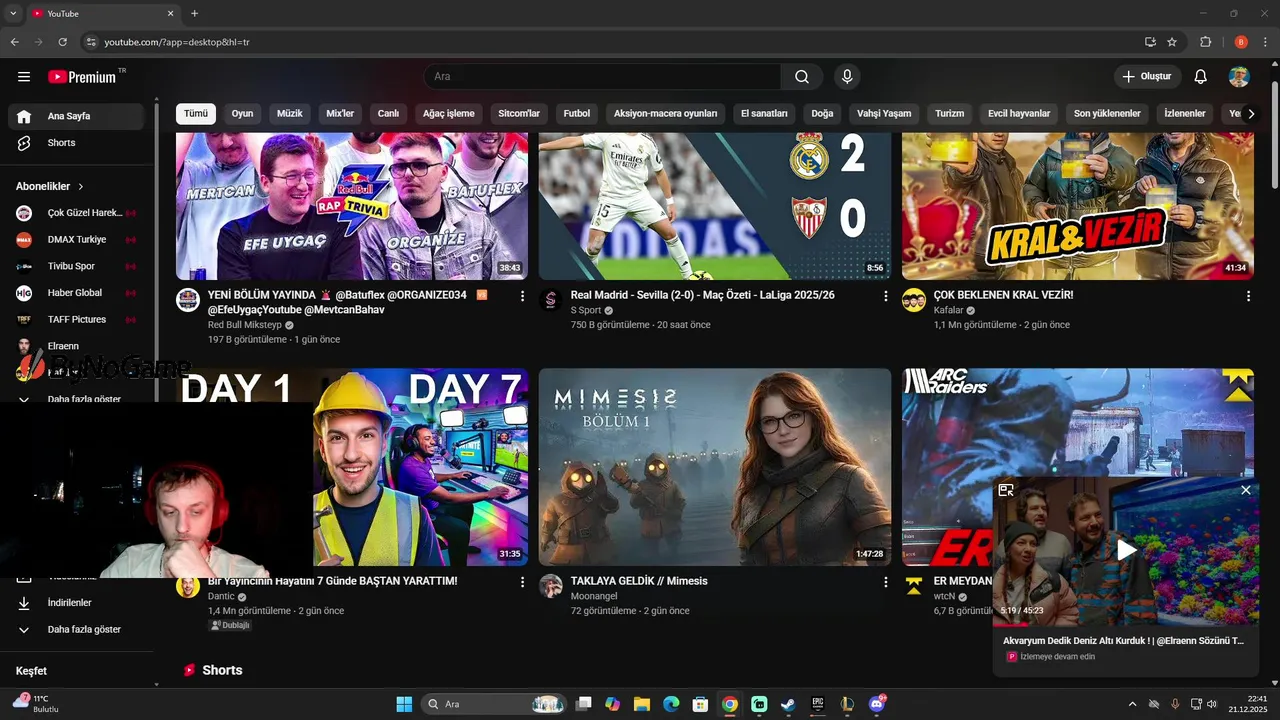Click the Oluştur create button
1280x720 pixels.
[x=1147, y=77]
